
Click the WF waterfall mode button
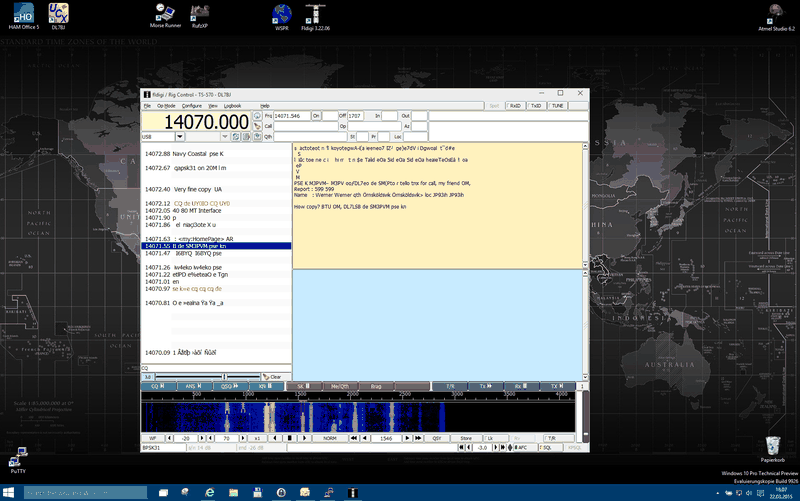(153, 438)
